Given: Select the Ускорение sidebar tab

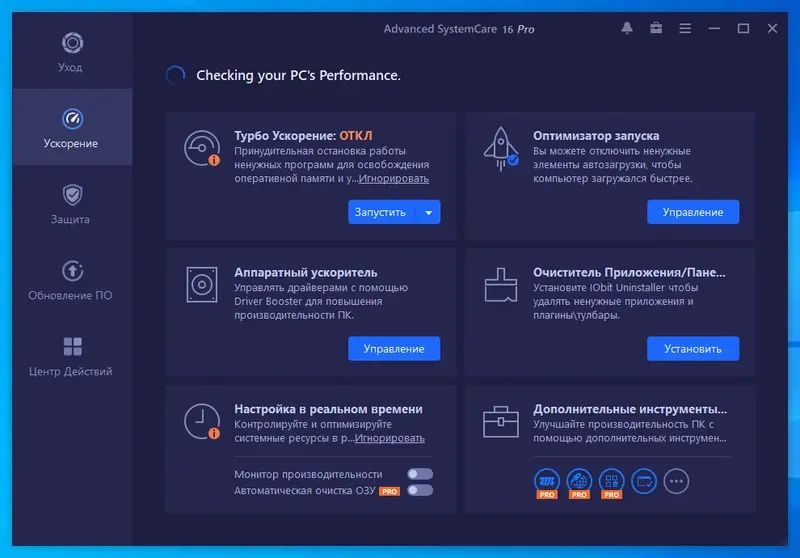Looking at the screenshot, I should [x=72, y=127].
